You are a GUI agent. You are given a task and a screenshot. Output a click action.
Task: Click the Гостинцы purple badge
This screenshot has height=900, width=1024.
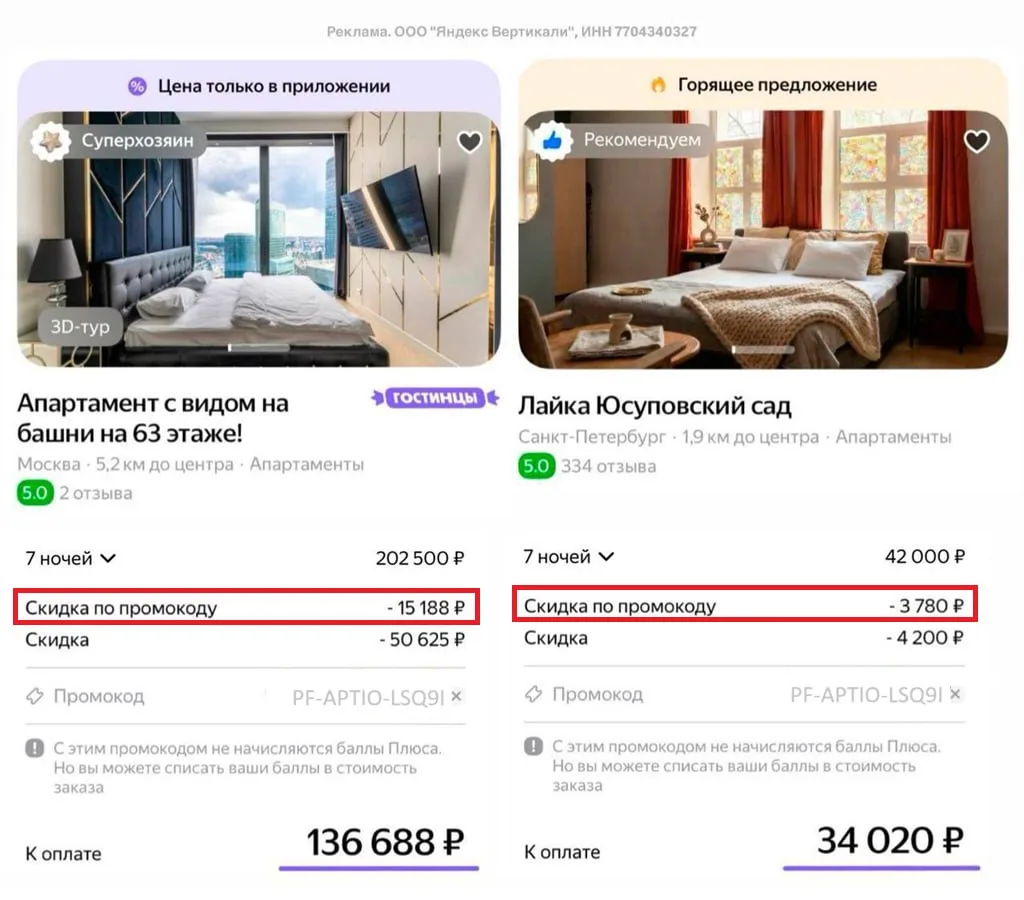[x=435, y=397]
